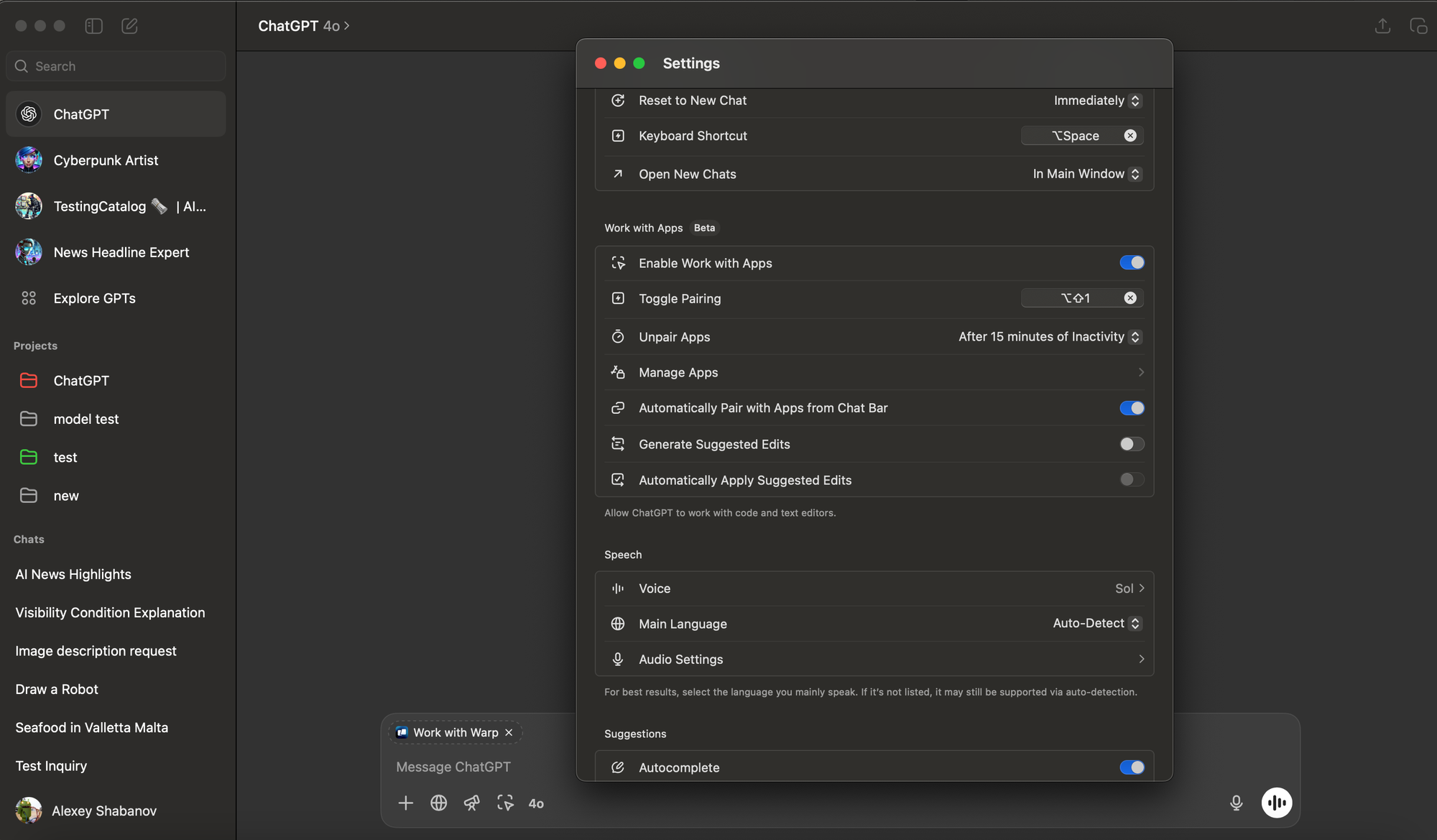This screenshot has height=840, width=1437.
Task: Open the AI News Highlights chat
Action: coord(73,574)
